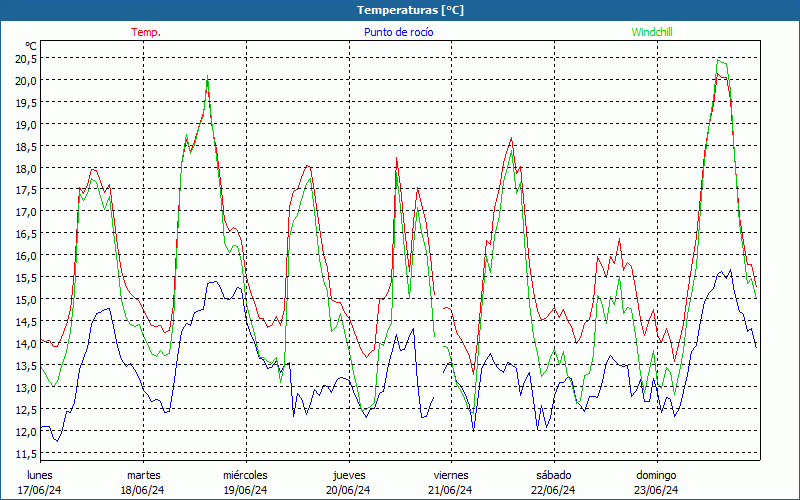
Task: Click the 11,5 y-axis value
Action: coord(26,453)
